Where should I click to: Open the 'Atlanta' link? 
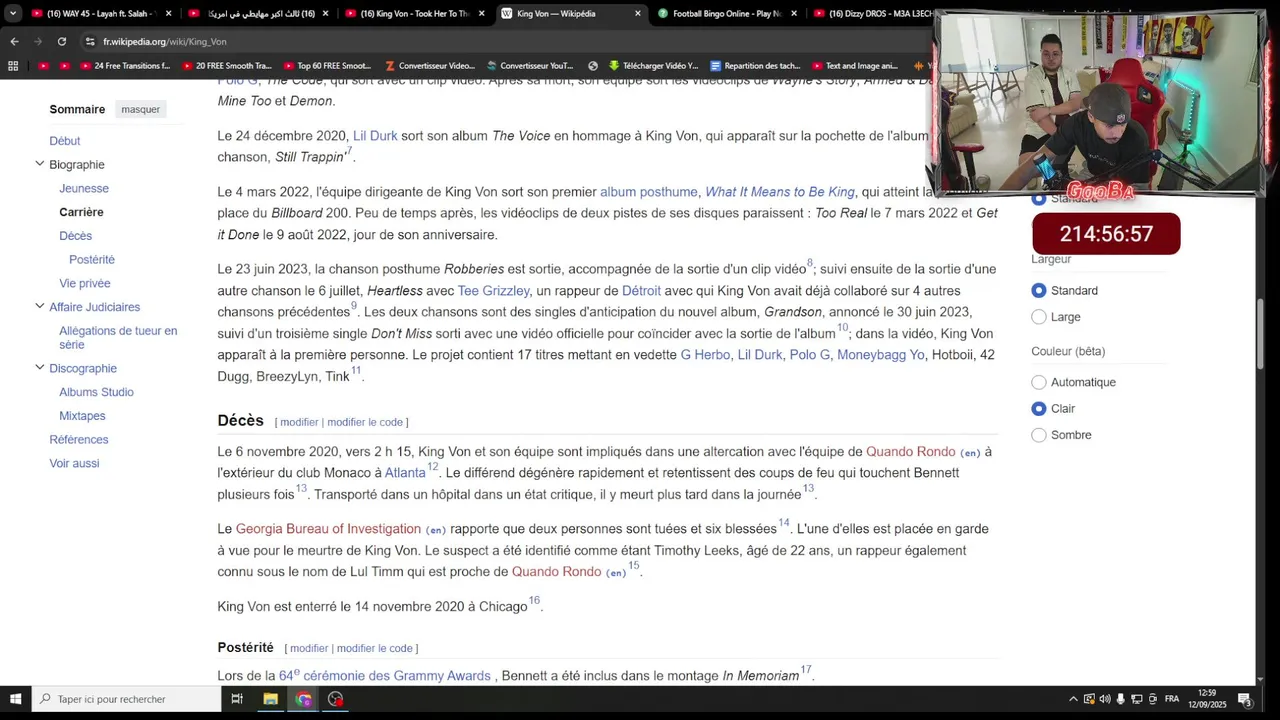[405, 473]
